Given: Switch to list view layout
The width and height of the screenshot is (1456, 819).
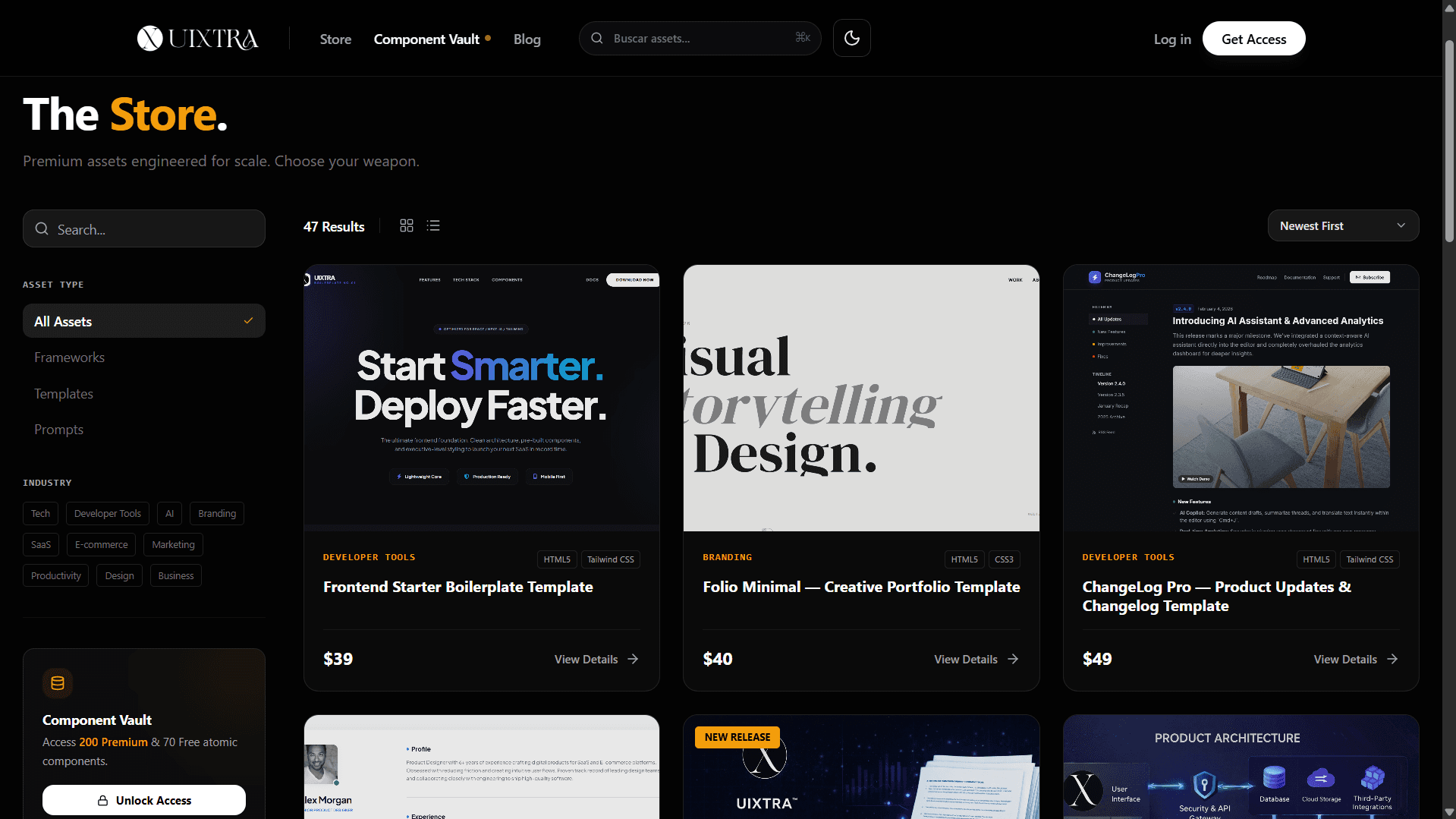Looking at the screenshot, I should pyautogui.click(x=433, y=226).
